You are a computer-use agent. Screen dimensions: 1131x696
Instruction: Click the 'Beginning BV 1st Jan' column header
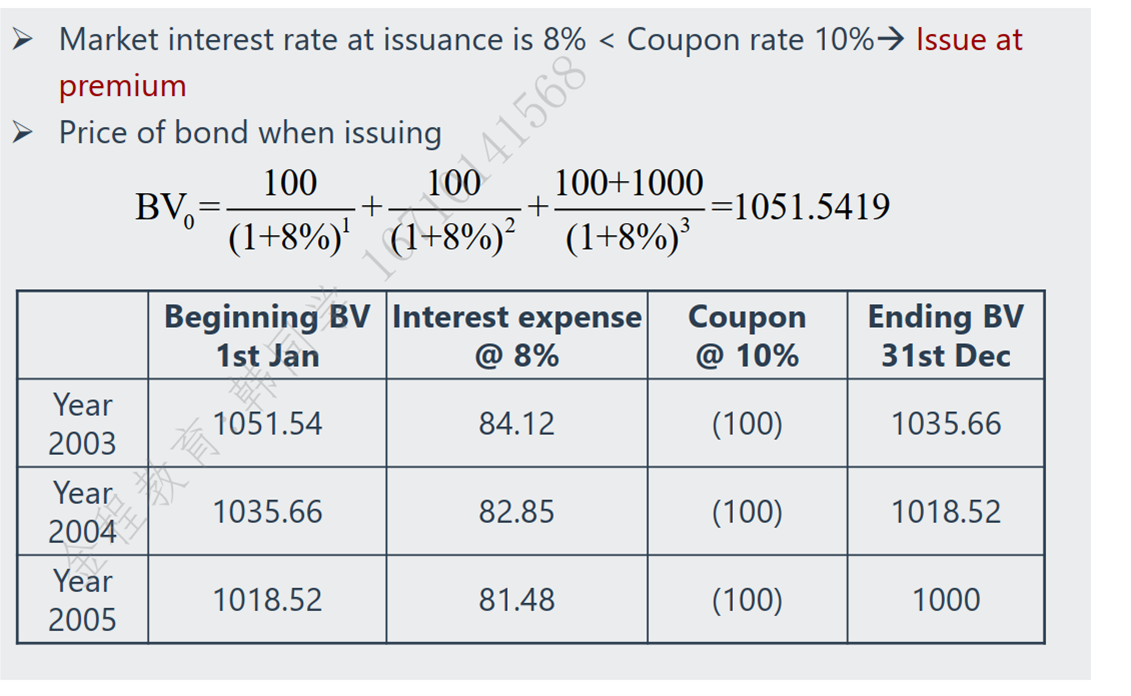(267, 336)
